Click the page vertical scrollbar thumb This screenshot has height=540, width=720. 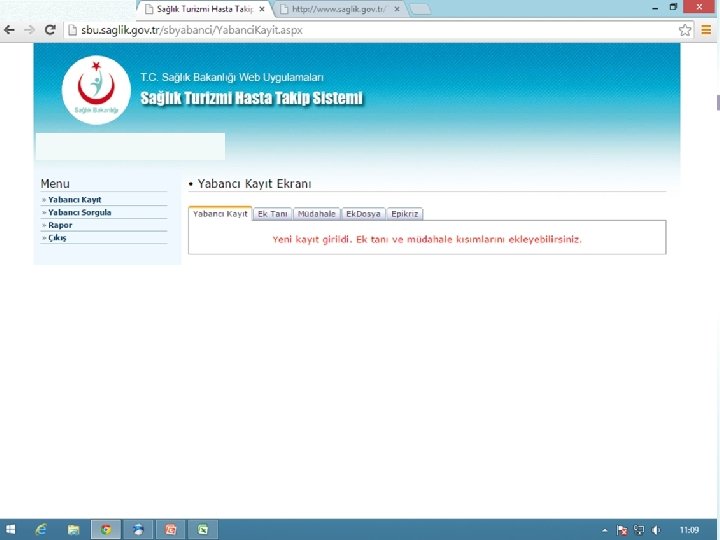tap(718, 102)
